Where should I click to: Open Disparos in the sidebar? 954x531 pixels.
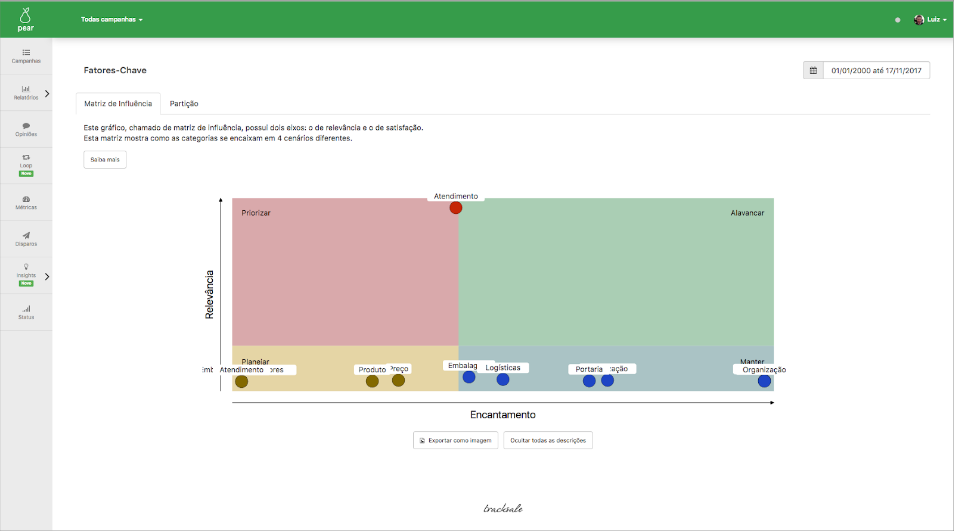[26, 239]
